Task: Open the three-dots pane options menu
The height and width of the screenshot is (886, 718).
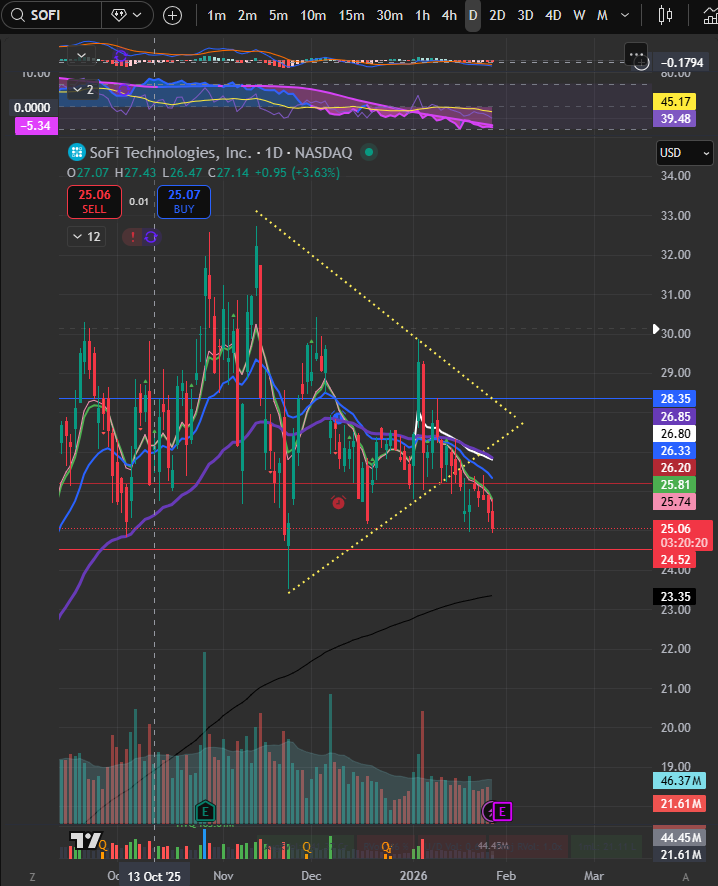Action: (x=637, y=55)
